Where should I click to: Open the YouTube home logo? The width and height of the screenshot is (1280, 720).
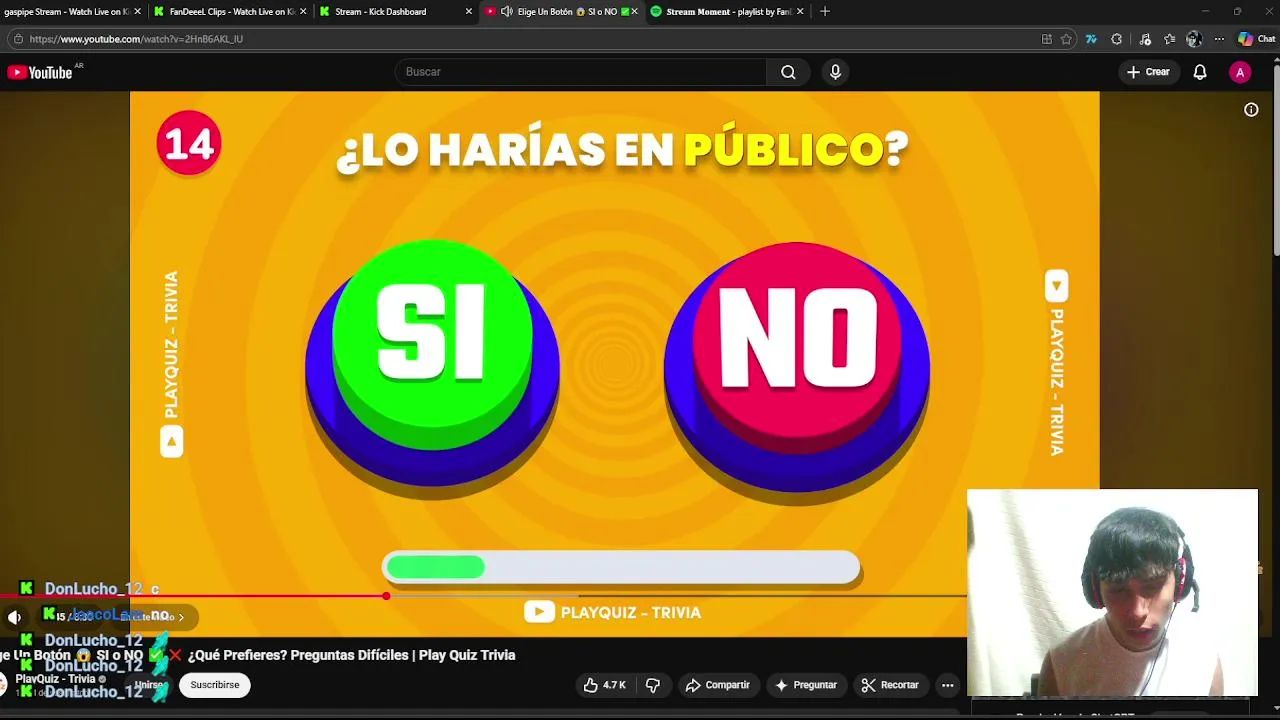click(x=40, y=72)
